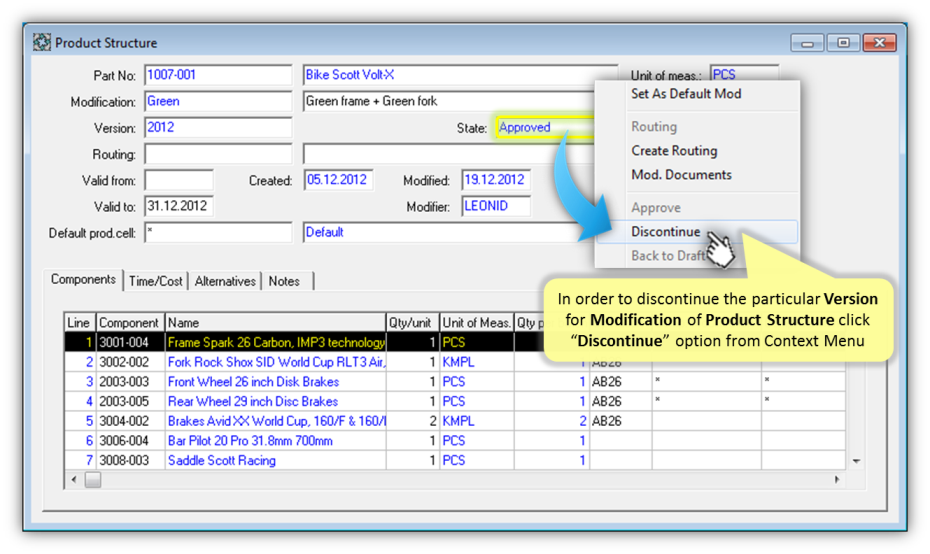Click Create Routing in context menu
This screenshot has height=554, width=930.
[x=673, y=151]
